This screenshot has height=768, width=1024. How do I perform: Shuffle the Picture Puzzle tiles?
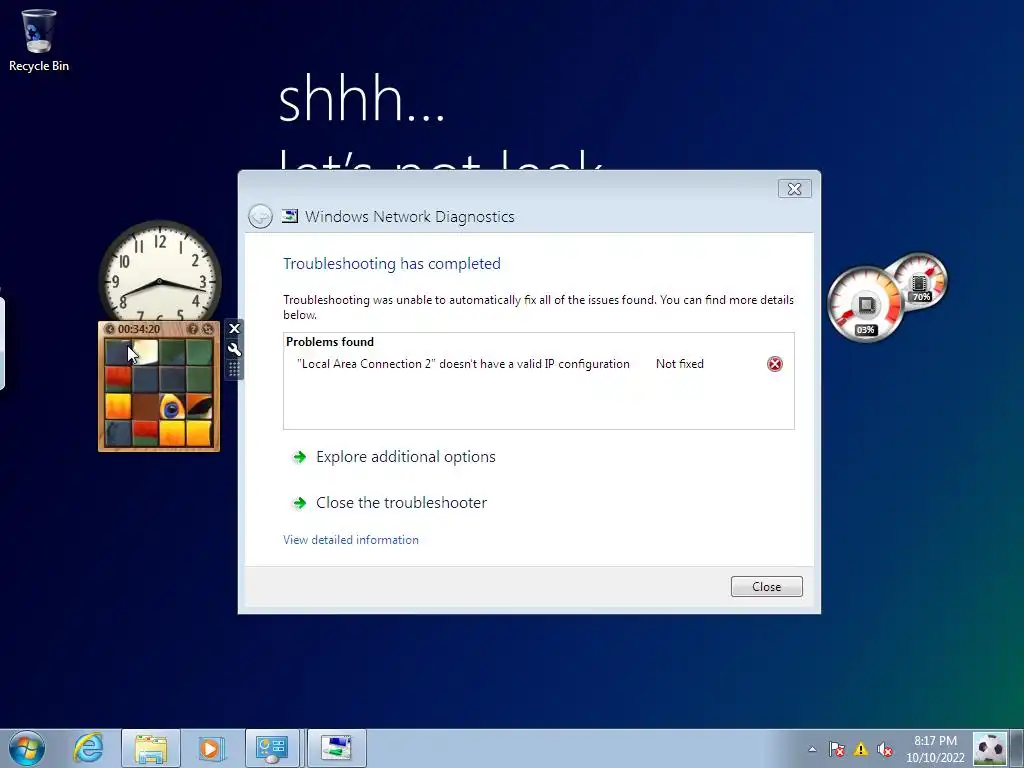tap(208, 329)
